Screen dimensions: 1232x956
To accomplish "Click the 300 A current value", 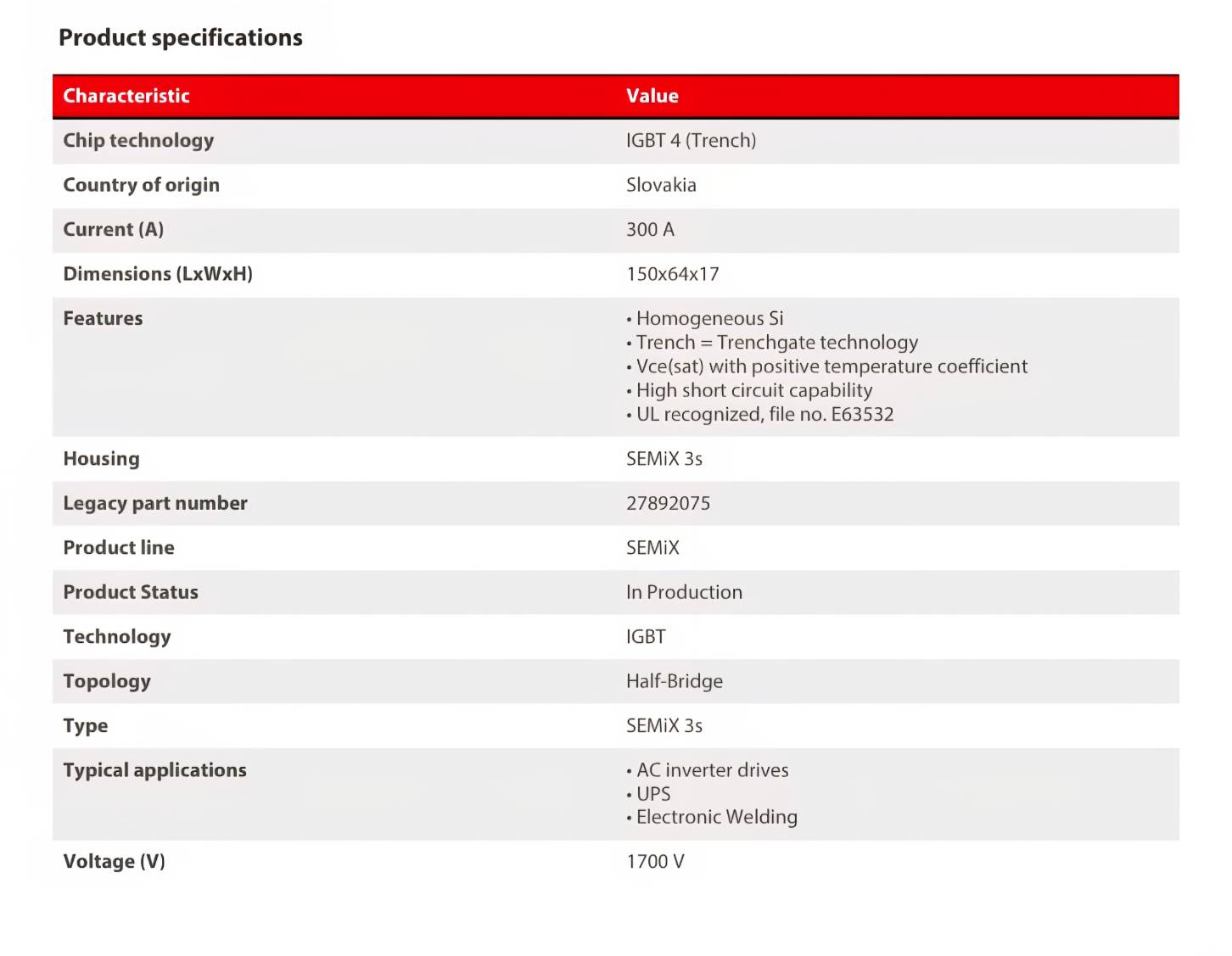I will [x=650, y=230].
